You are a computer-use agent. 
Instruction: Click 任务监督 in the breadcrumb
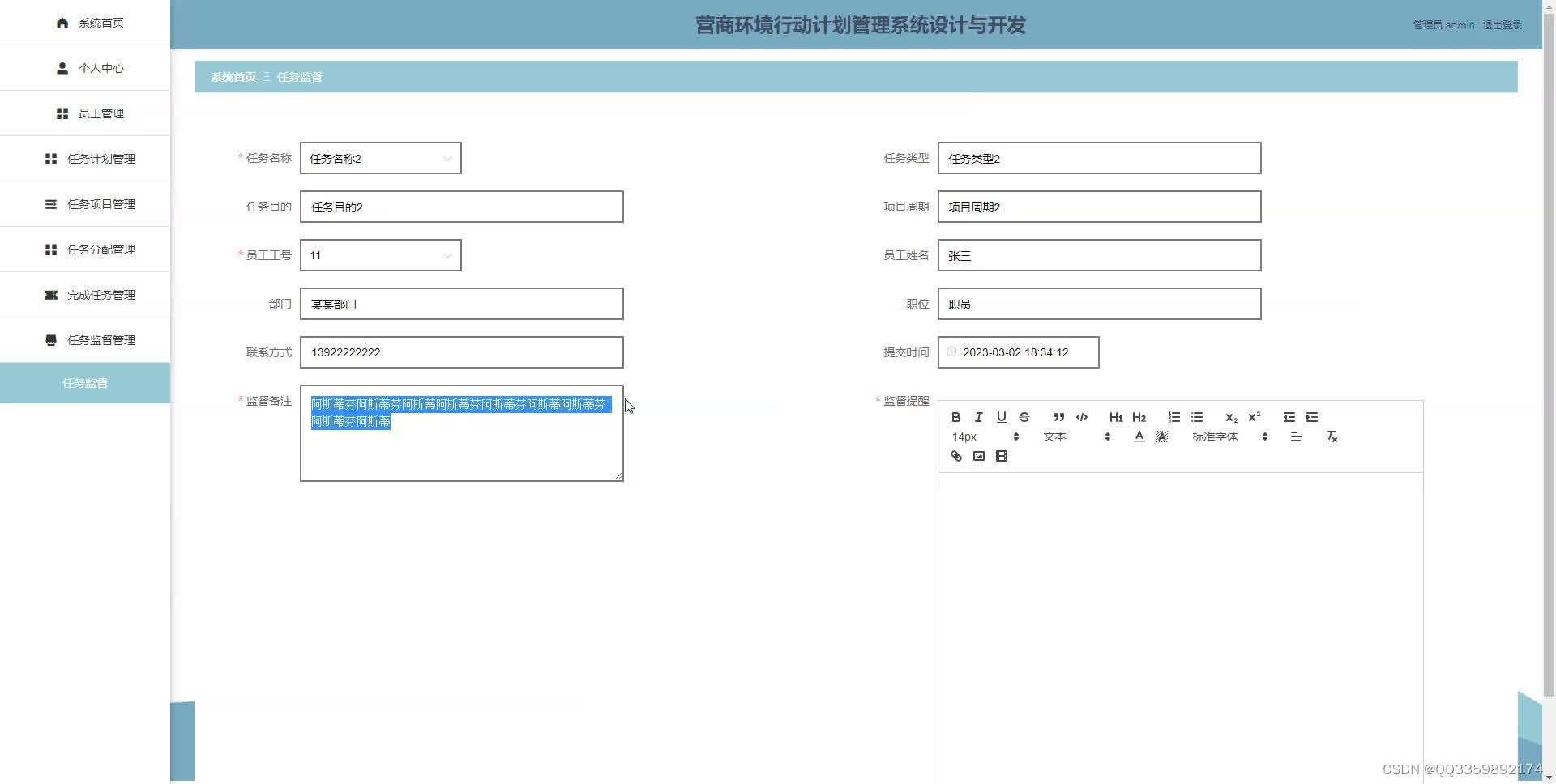(x=300, y=77)
